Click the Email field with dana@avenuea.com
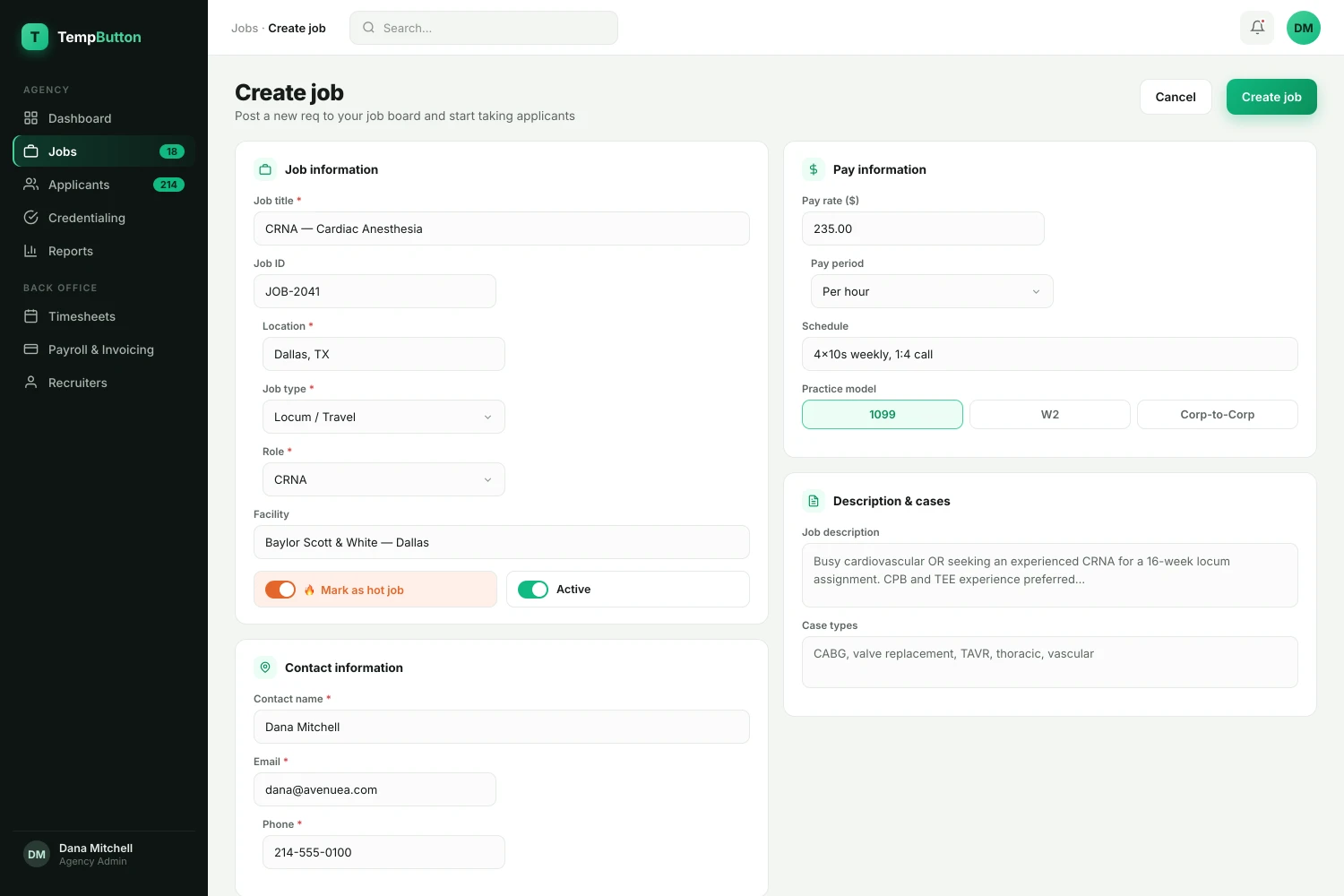1344x896 pixels. [x=375, y=789]
